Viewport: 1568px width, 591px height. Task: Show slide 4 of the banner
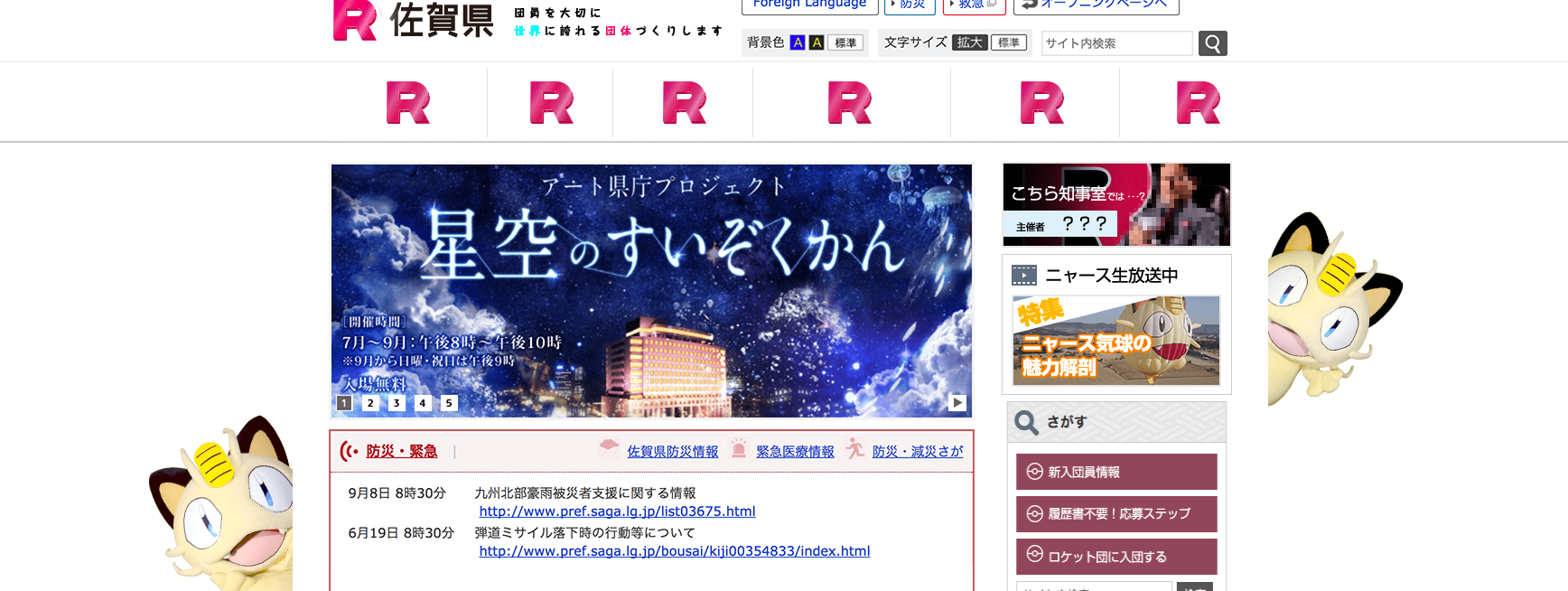(423, 403)
